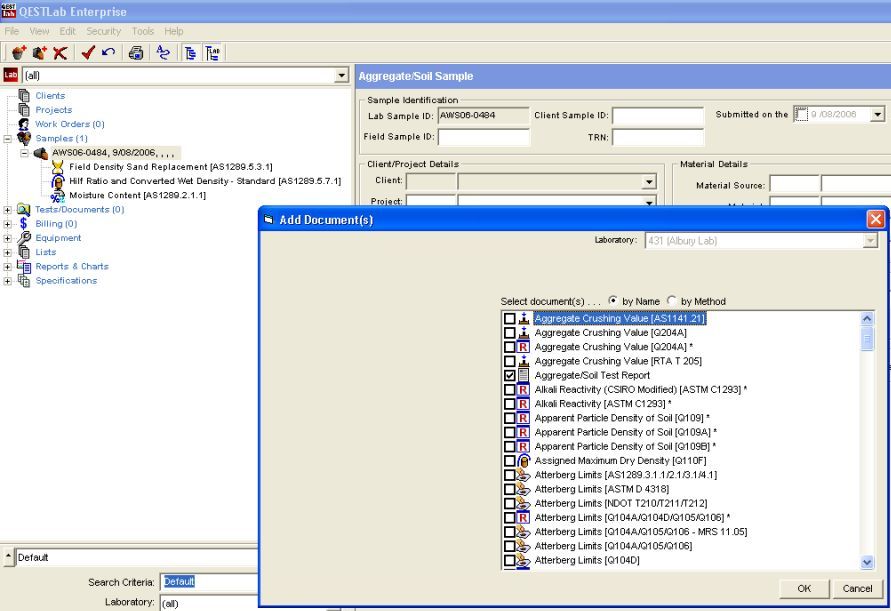This screenshot has height=611, width=891.
Task: Click the blue undo arrow toolbar icon
Action: tap(109, 51)
